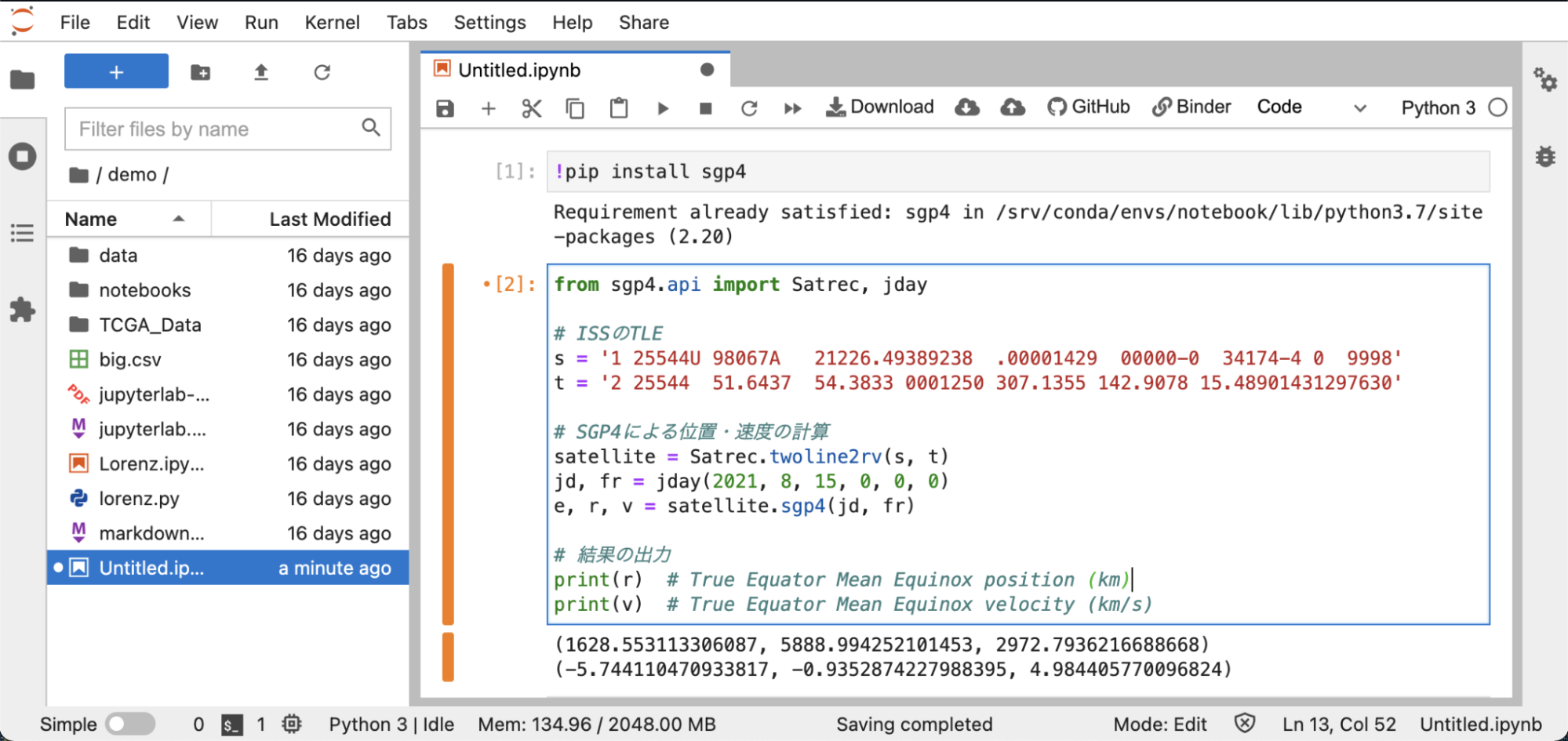Restart the kernel
Viewport: 1568px width, 741px height.
(749, 108)
